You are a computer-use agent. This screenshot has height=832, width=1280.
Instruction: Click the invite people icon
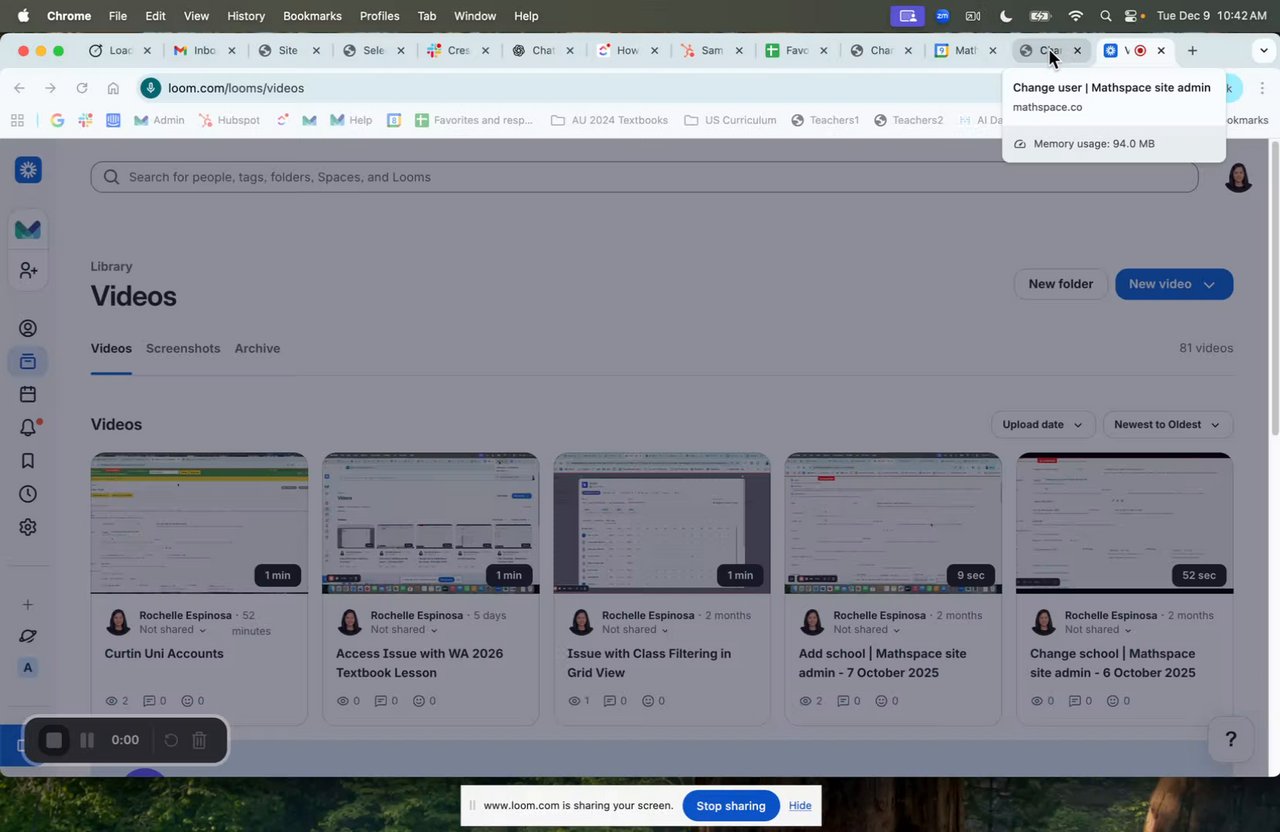click(x=28, y=271)
